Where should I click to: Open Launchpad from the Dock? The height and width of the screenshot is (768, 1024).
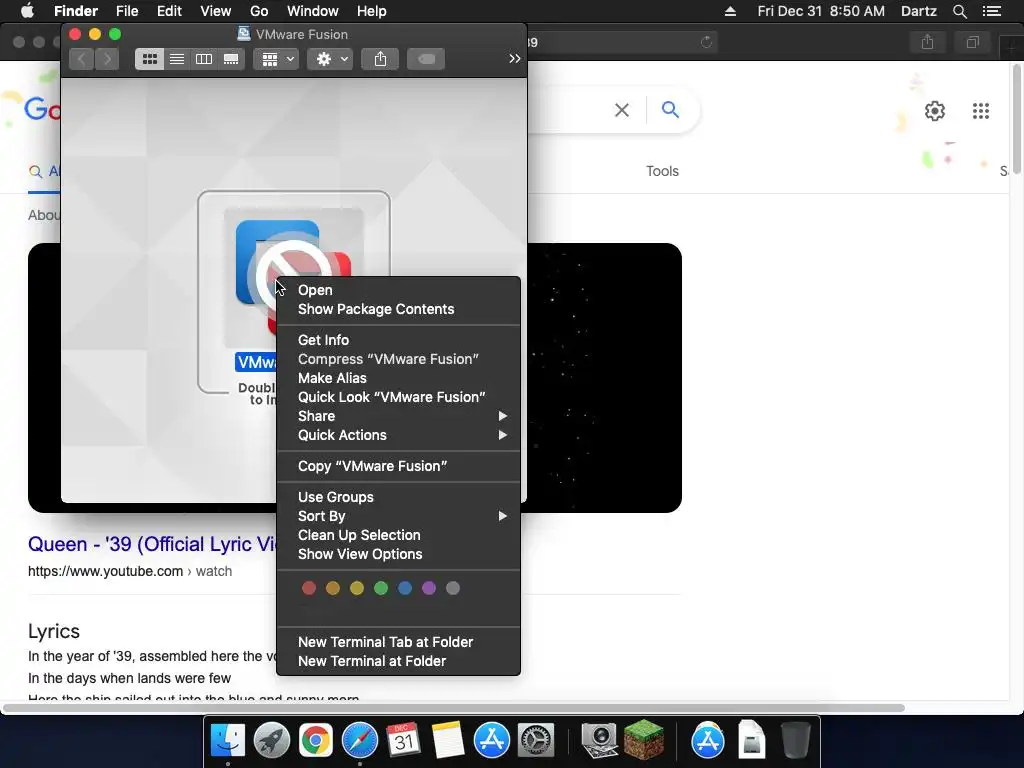click(271, 741)
